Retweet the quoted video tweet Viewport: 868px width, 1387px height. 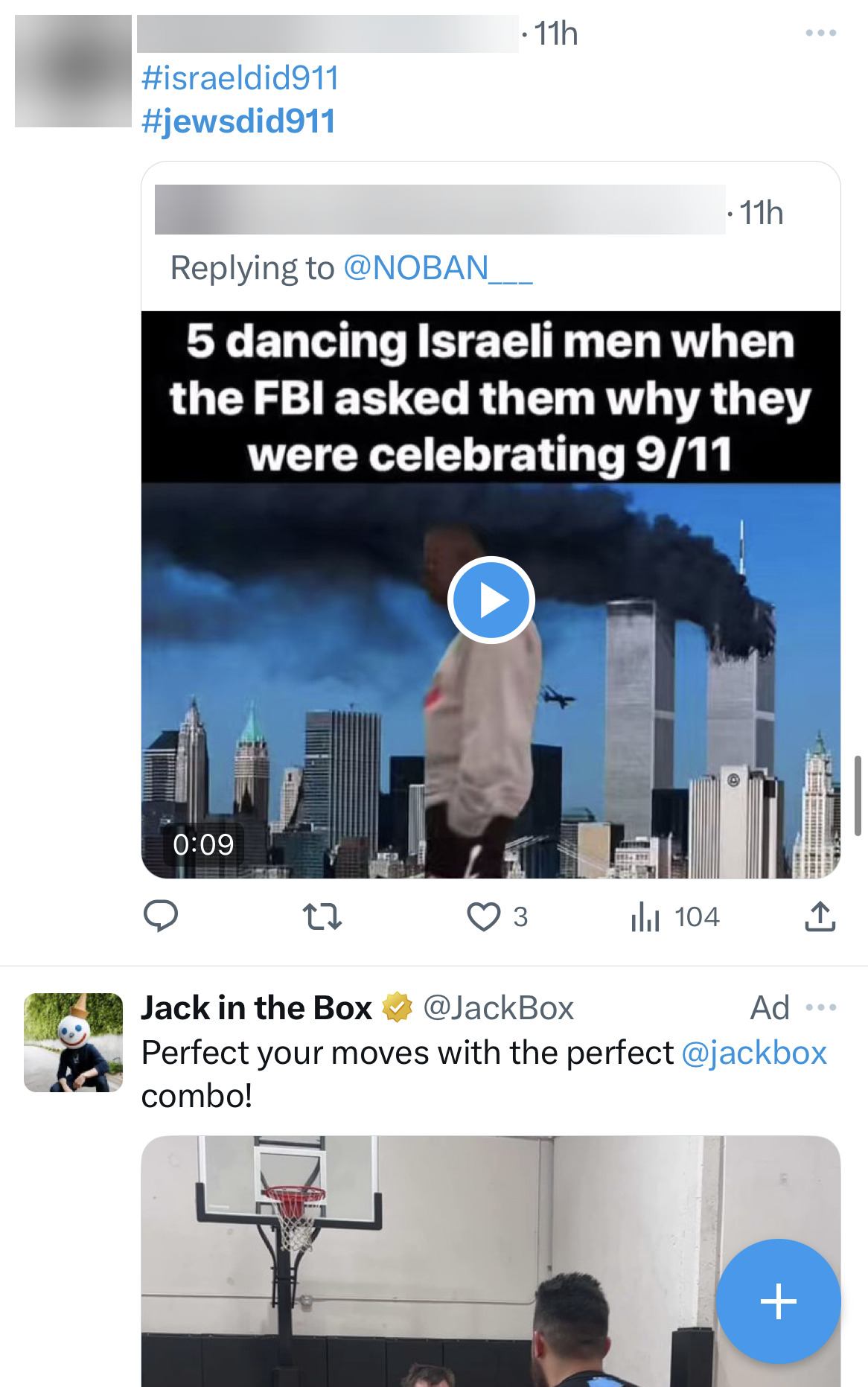click(x=324, y=916)
